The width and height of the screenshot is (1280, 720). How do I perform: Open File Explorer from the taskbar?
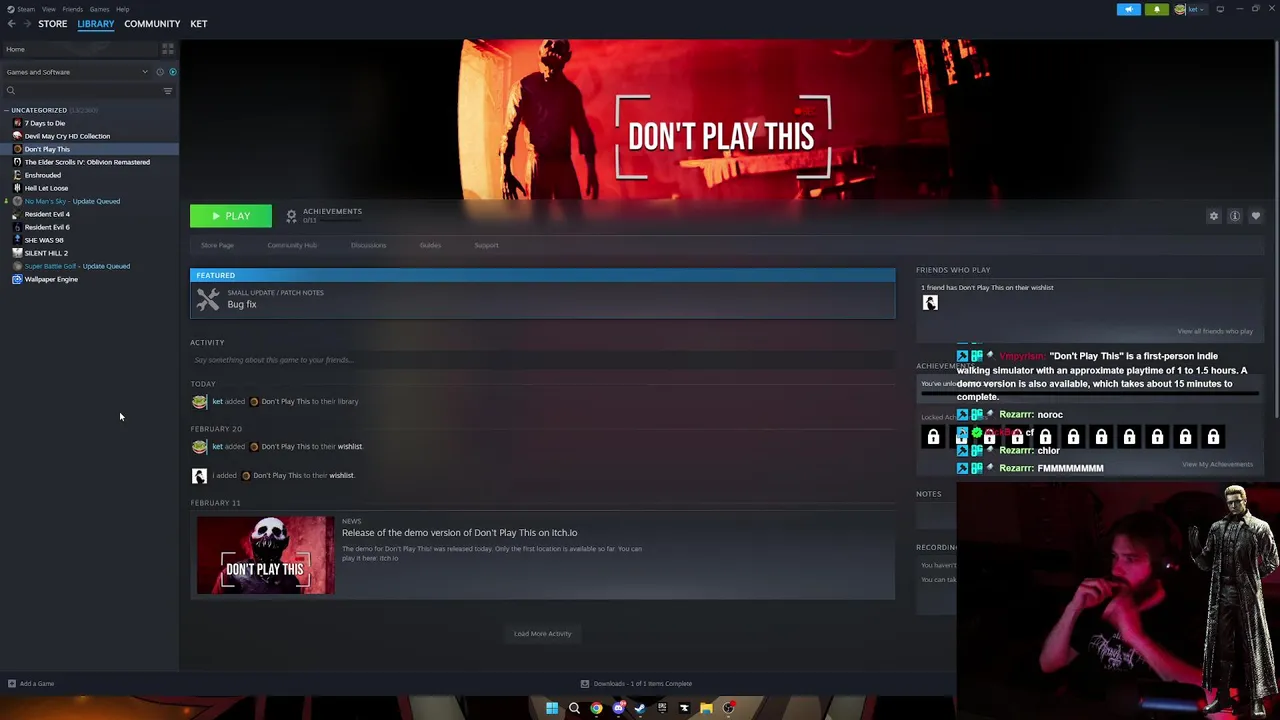point(706,708)
